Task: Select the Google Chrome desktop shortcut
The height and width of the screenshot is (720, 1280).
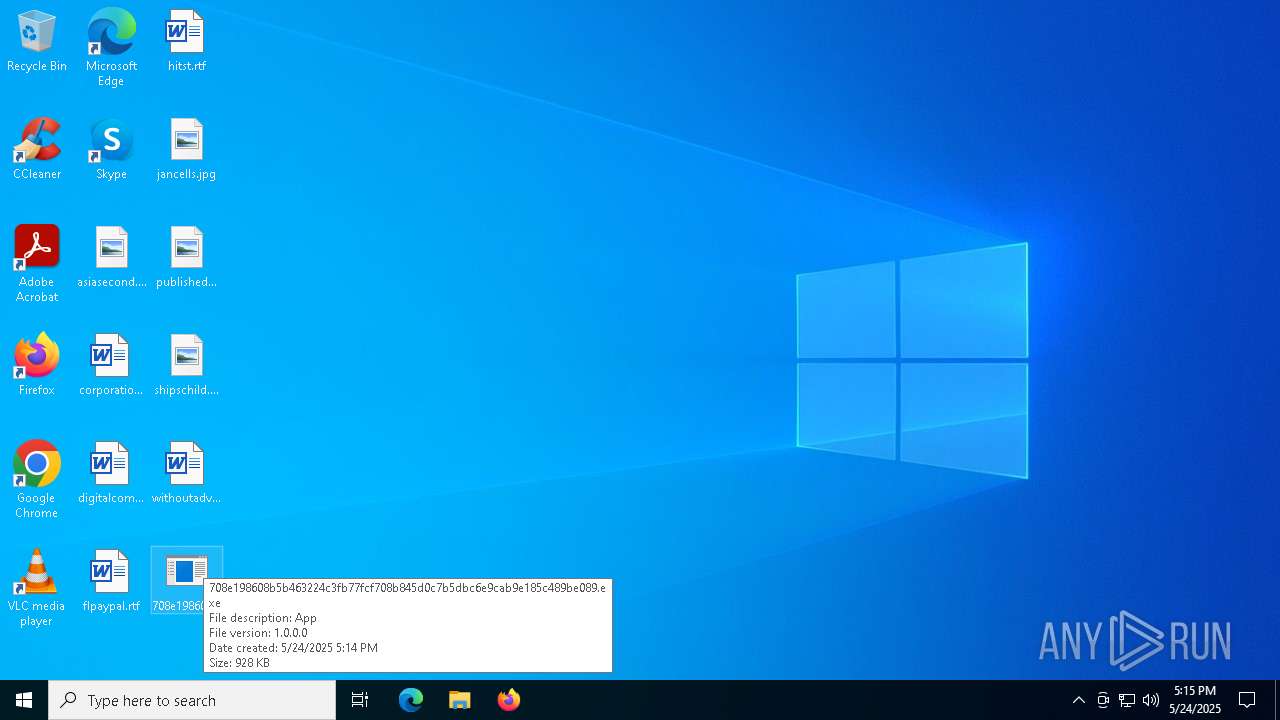Action: click(x=37, y=480)
